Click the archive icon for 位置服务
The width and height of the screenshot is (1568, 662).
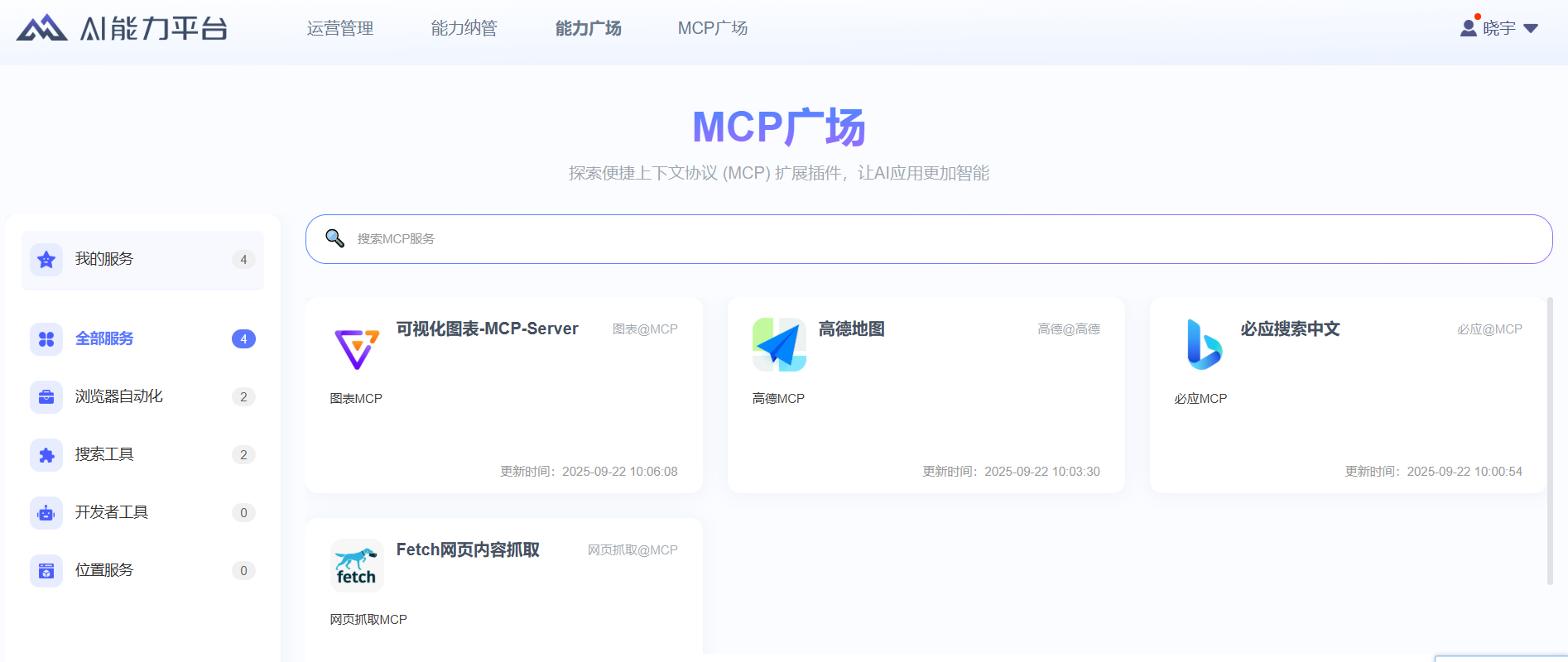pos(46,571)
